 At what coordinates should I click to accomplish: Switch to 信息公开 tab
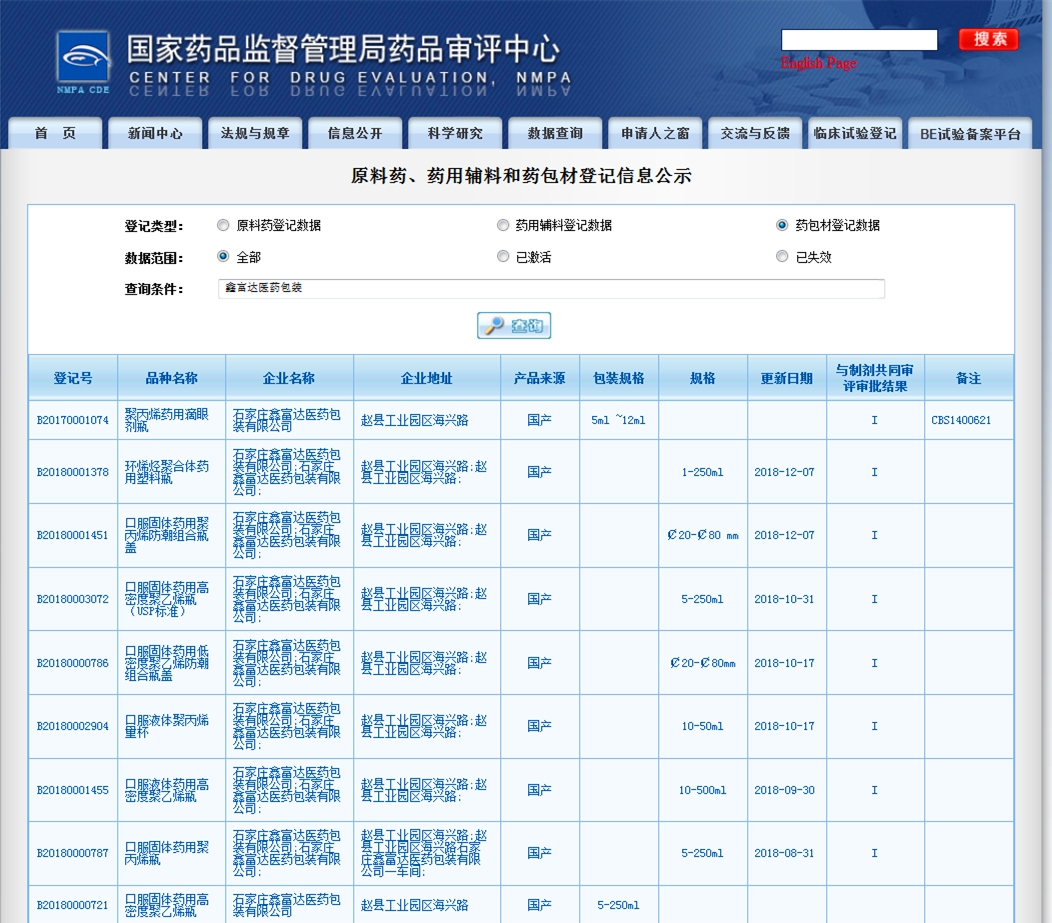tap(355, 133)
